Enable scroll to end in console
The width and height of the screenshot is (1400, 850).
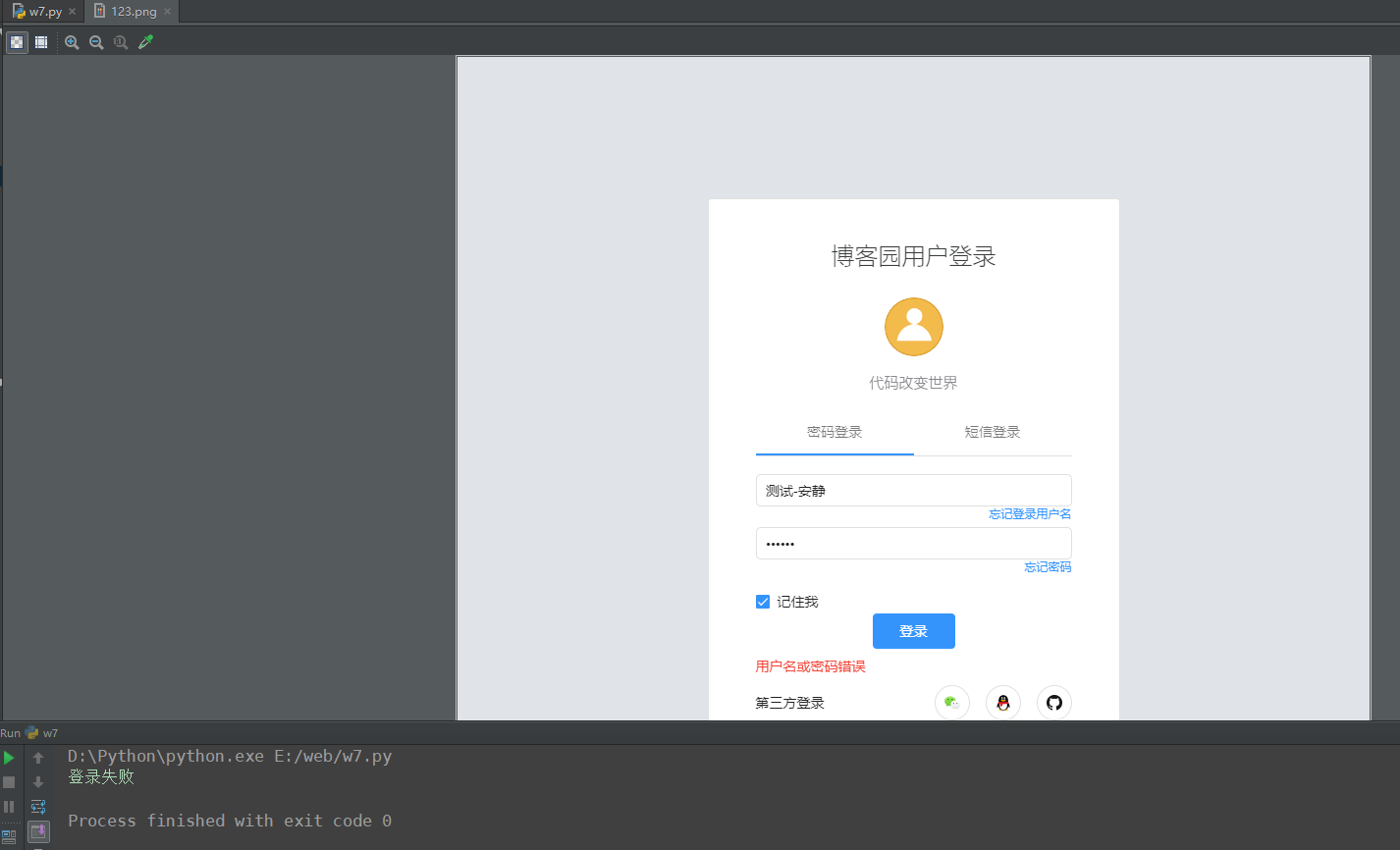pyautogui.click(x=37, y=832)
